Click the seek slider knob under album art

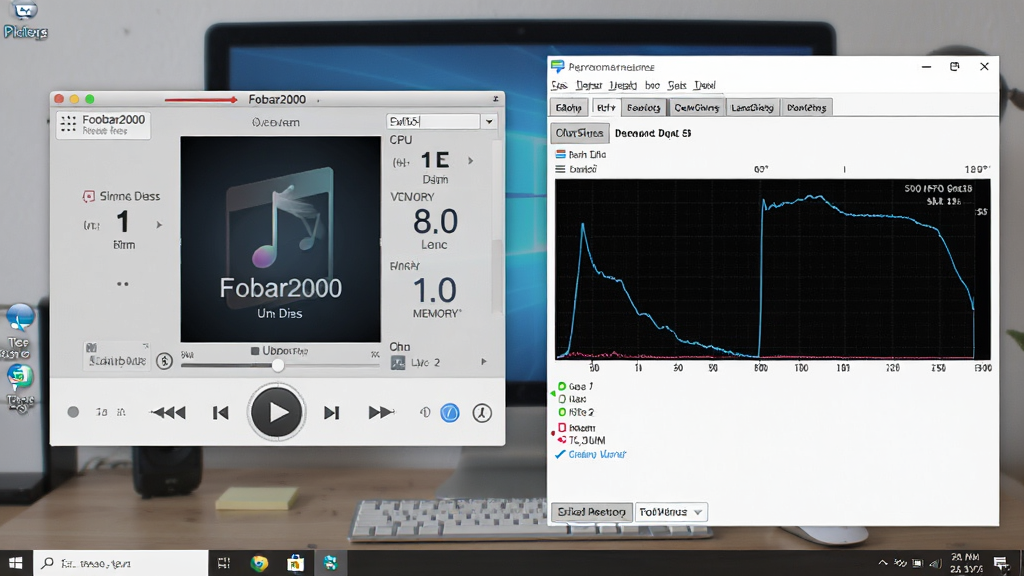click(x=278, y=365)
